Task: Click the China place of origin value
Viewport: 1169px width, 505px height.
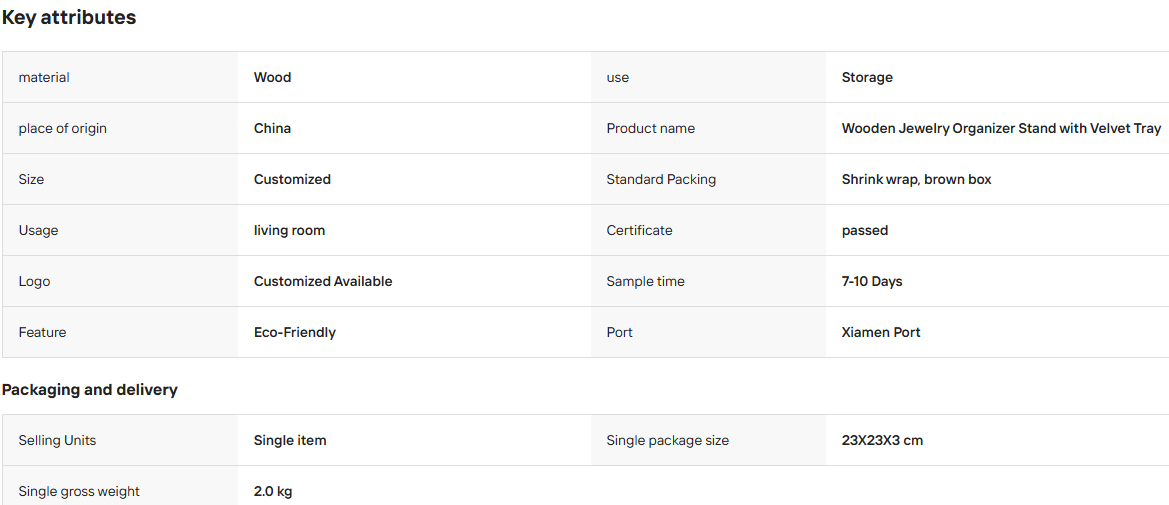Action: tap(272, 128)
